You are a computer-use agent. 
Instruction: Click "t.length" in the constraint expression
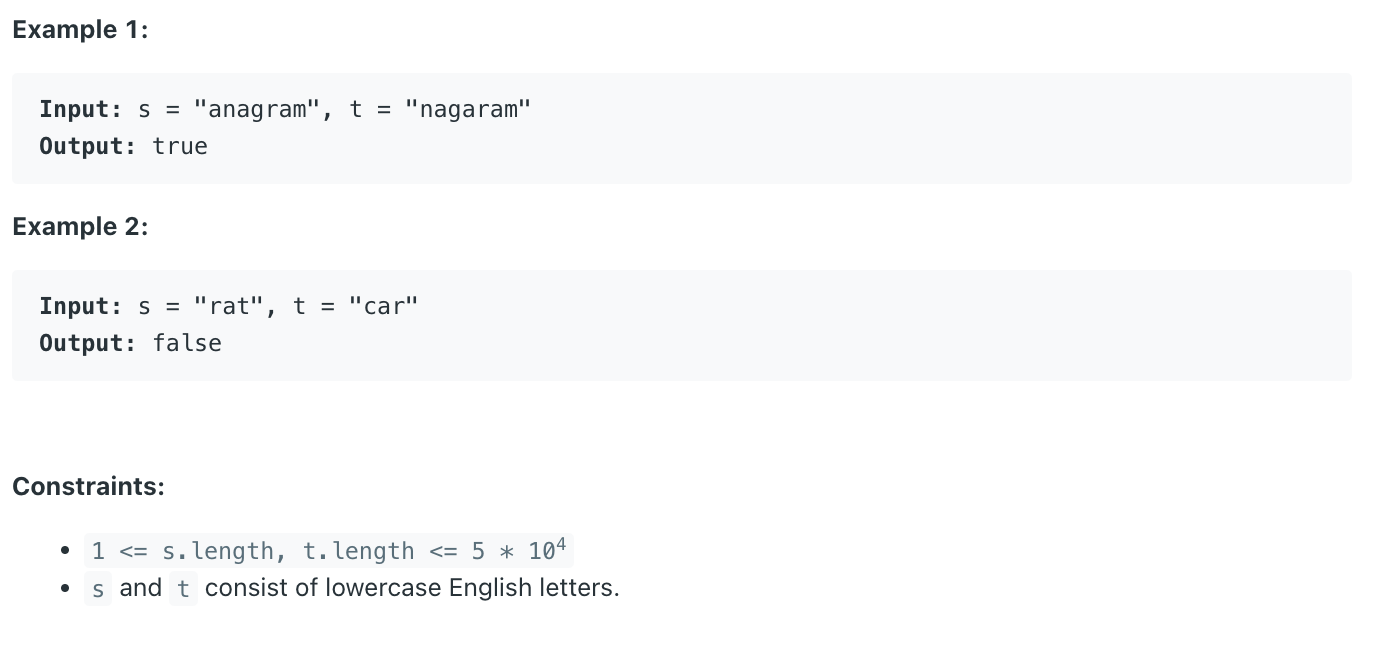[358, 551]
